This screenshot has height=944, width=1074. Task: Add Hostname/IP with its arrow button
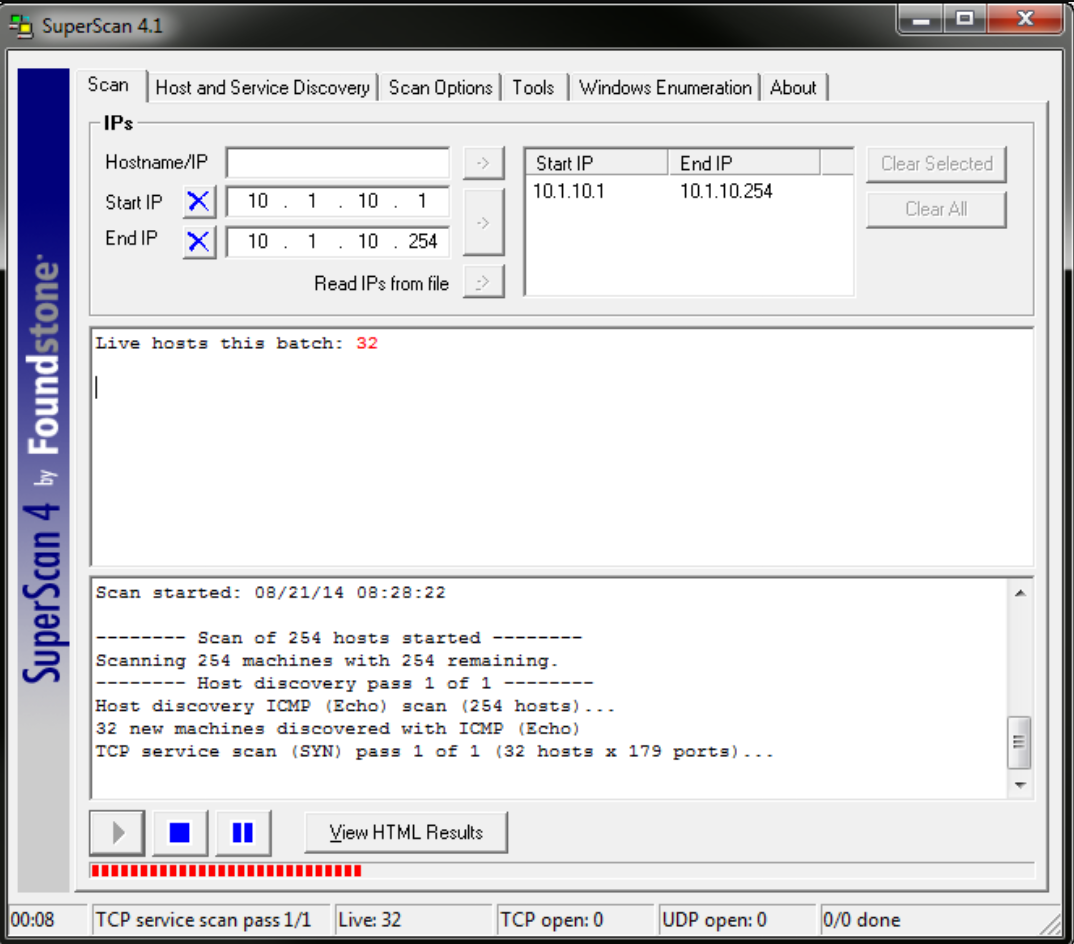(x=484, y=163)
